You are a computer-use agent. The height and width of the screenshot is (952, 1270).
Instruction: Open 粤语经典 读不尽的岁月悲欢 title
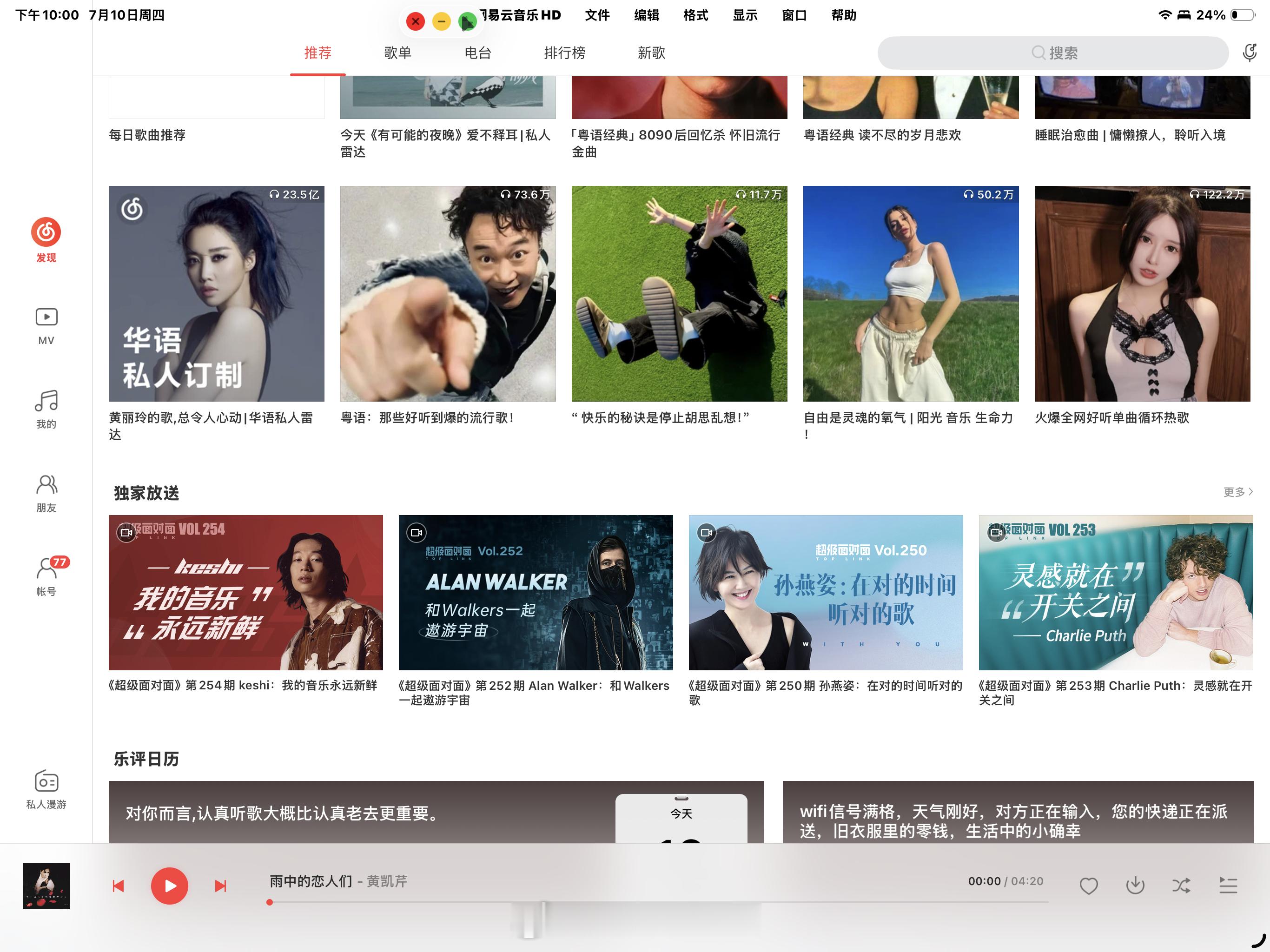point(882,135)
